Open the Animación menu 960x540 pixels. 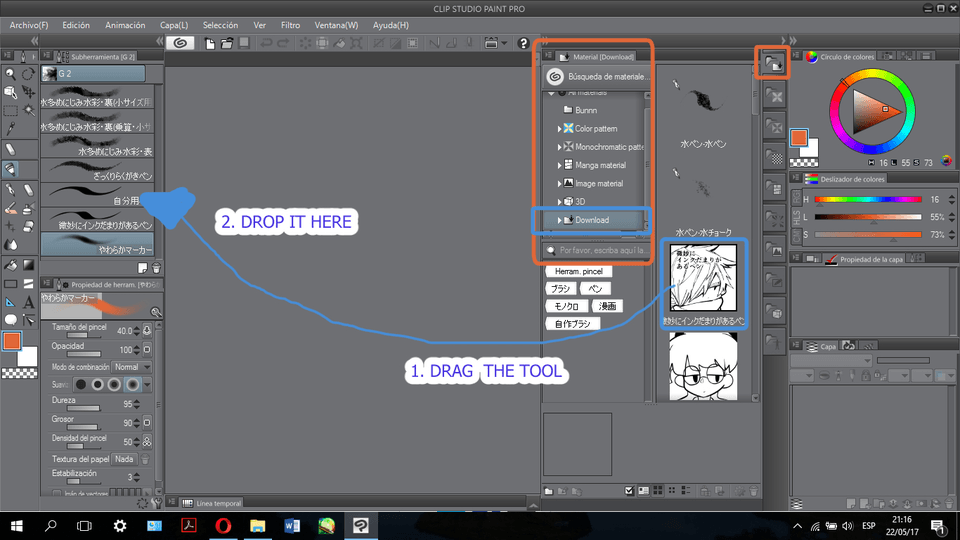(x=126, y=24)
